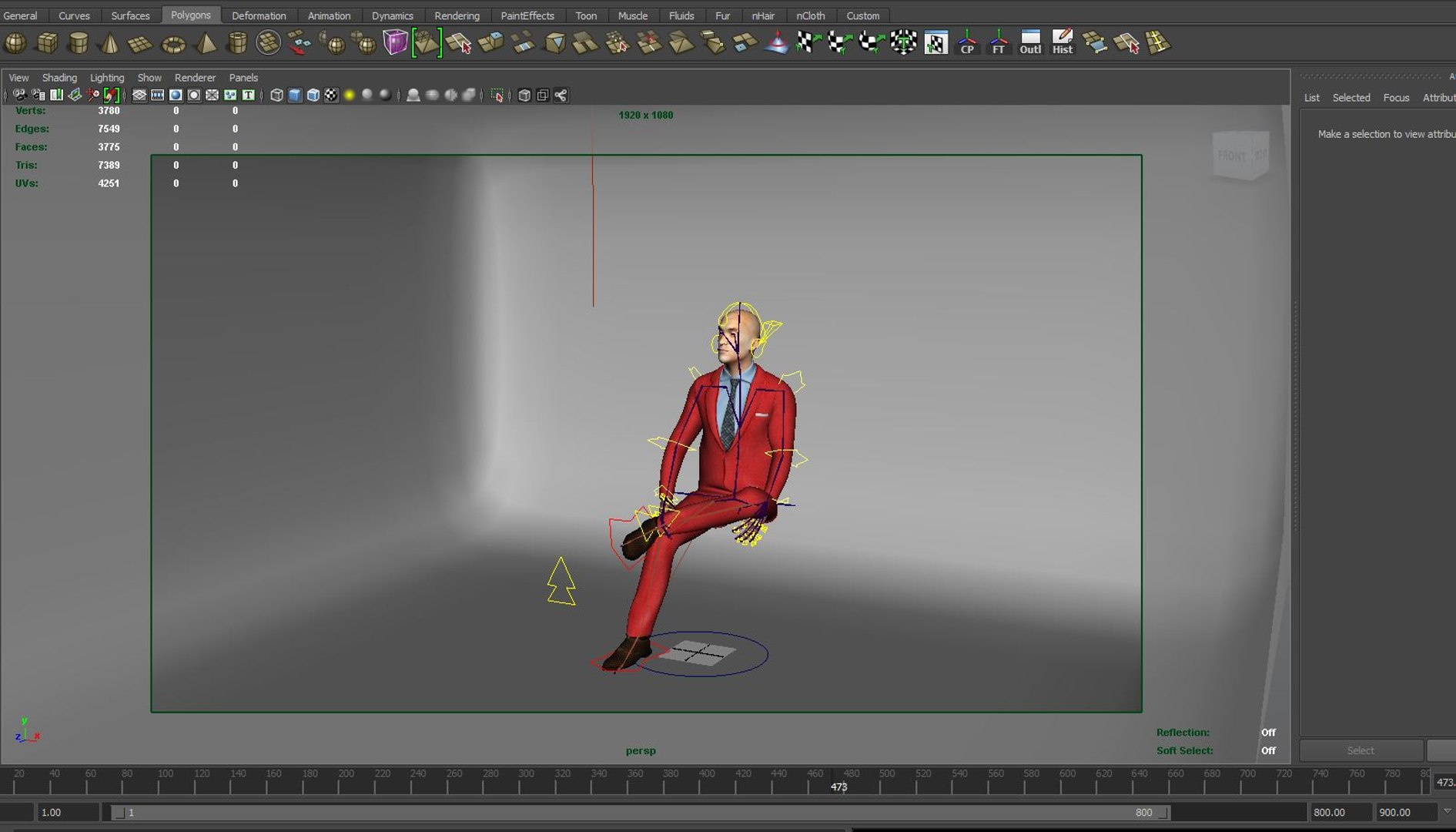
Task: Toggle wireframe shading in panel toolbar
Action: point(276,96)
